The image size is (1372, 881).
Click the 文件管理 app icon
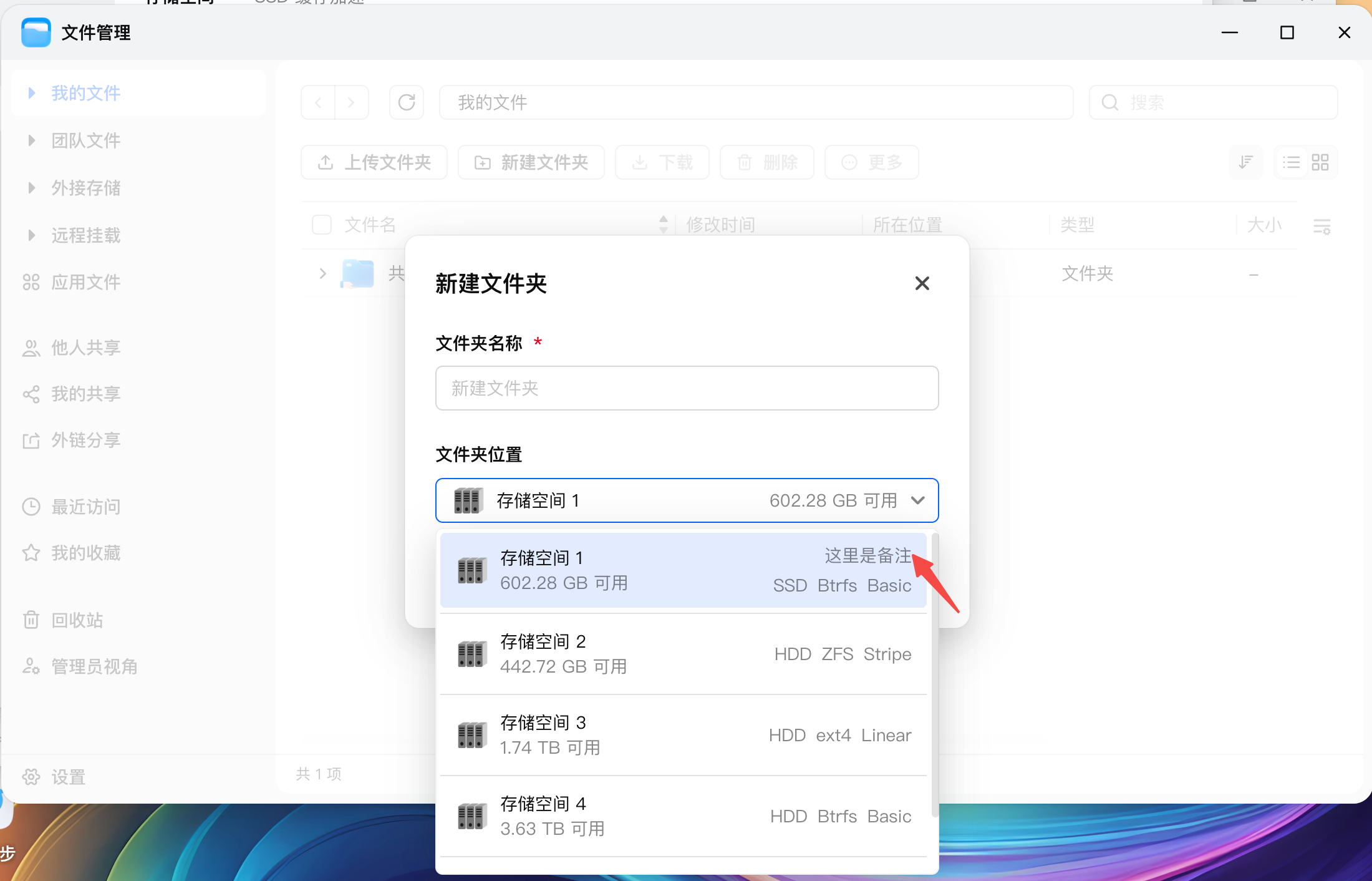[36, 32]
